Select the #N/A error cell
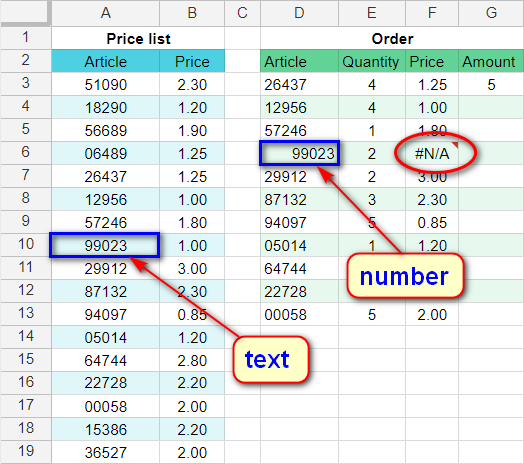The width and height of the screenshot is (524, 464). click(432, 153)
